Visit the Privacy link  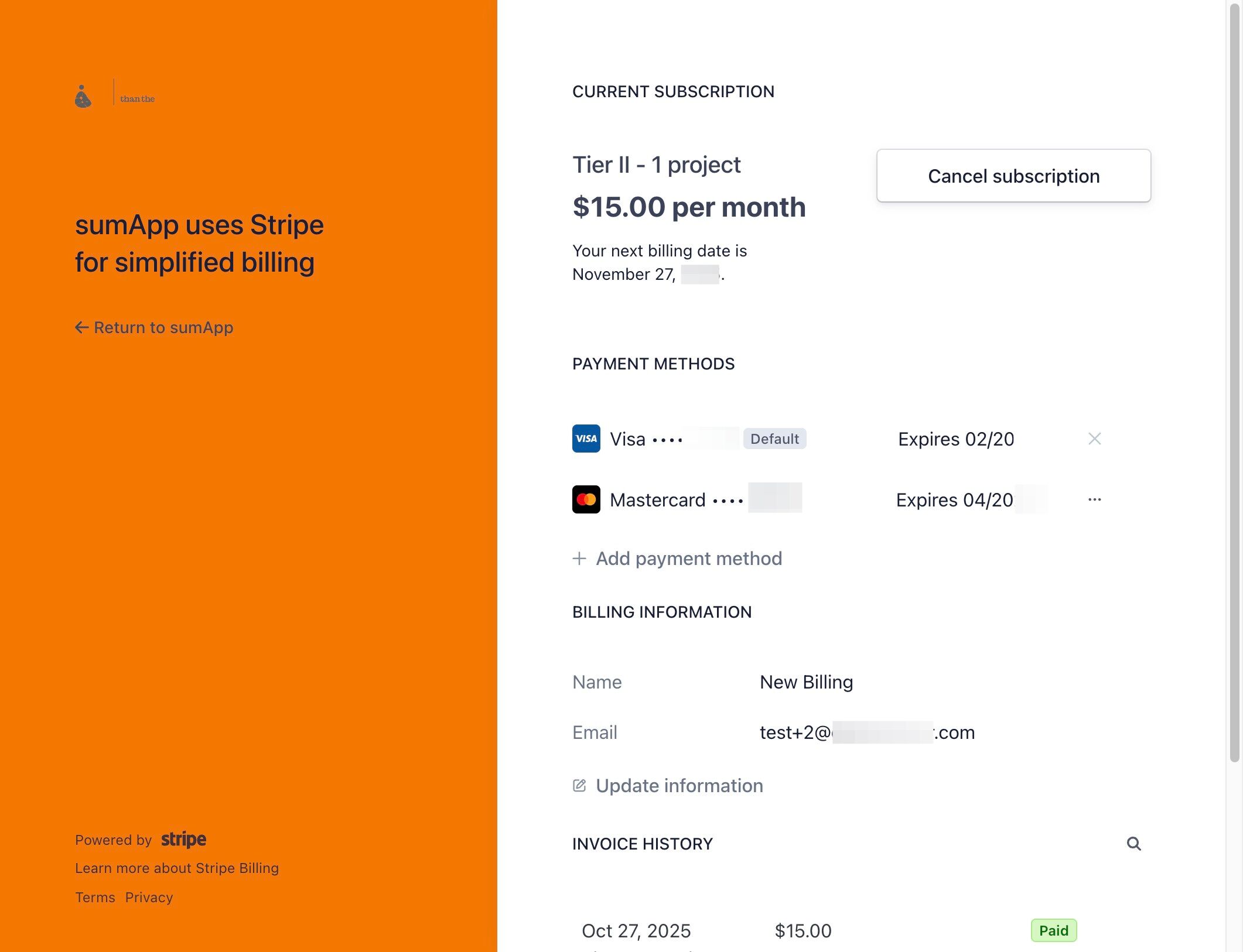point(149,898)
